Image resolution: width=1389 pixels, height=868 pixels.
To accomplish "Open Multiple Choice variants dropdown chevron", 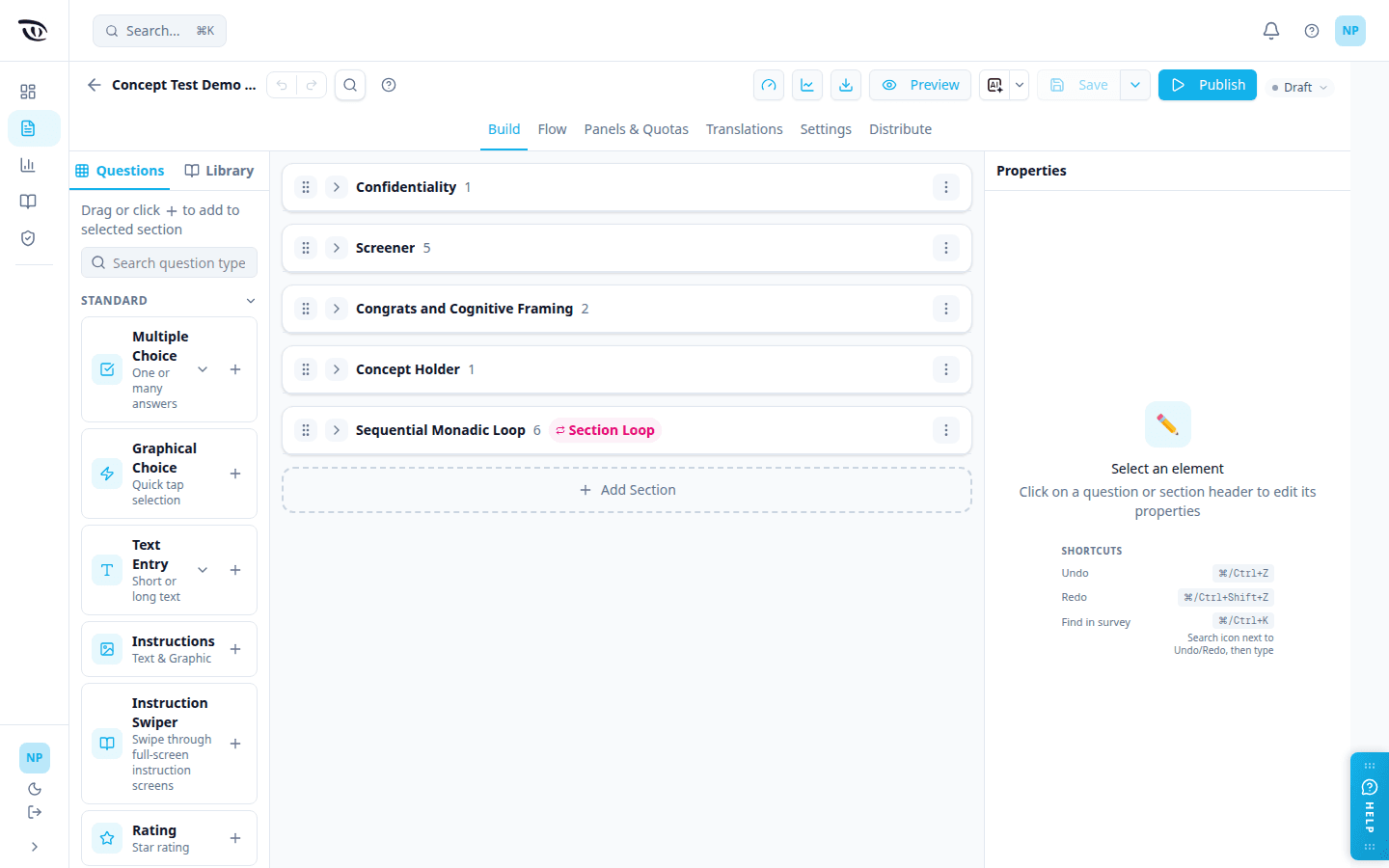I will [x=203, y=369].
